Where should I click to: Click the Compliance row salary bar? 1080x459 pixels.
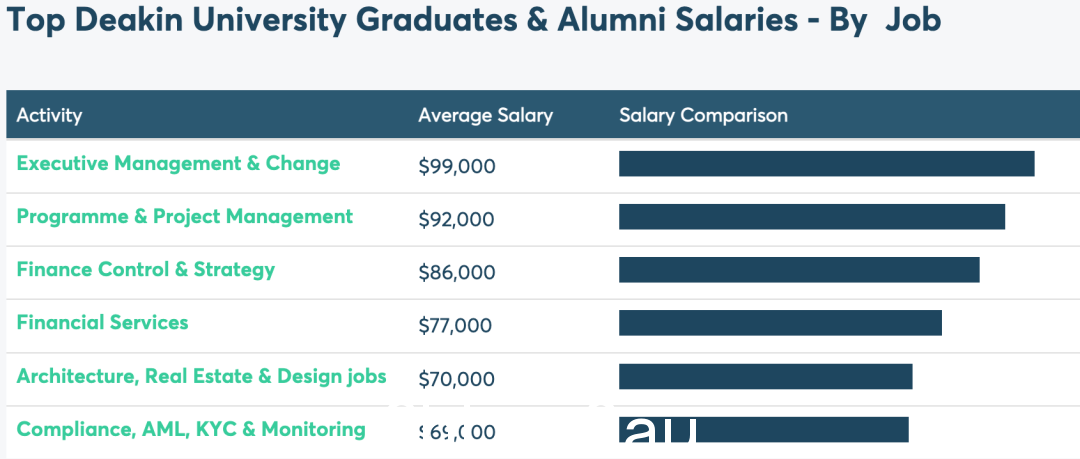(764, 429)
